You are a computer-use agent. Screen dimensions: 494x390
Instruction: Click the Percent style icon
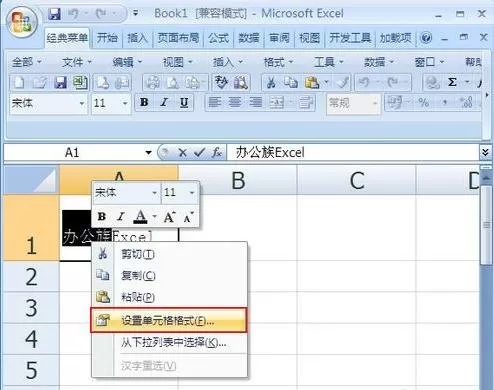tap(424, 103)
